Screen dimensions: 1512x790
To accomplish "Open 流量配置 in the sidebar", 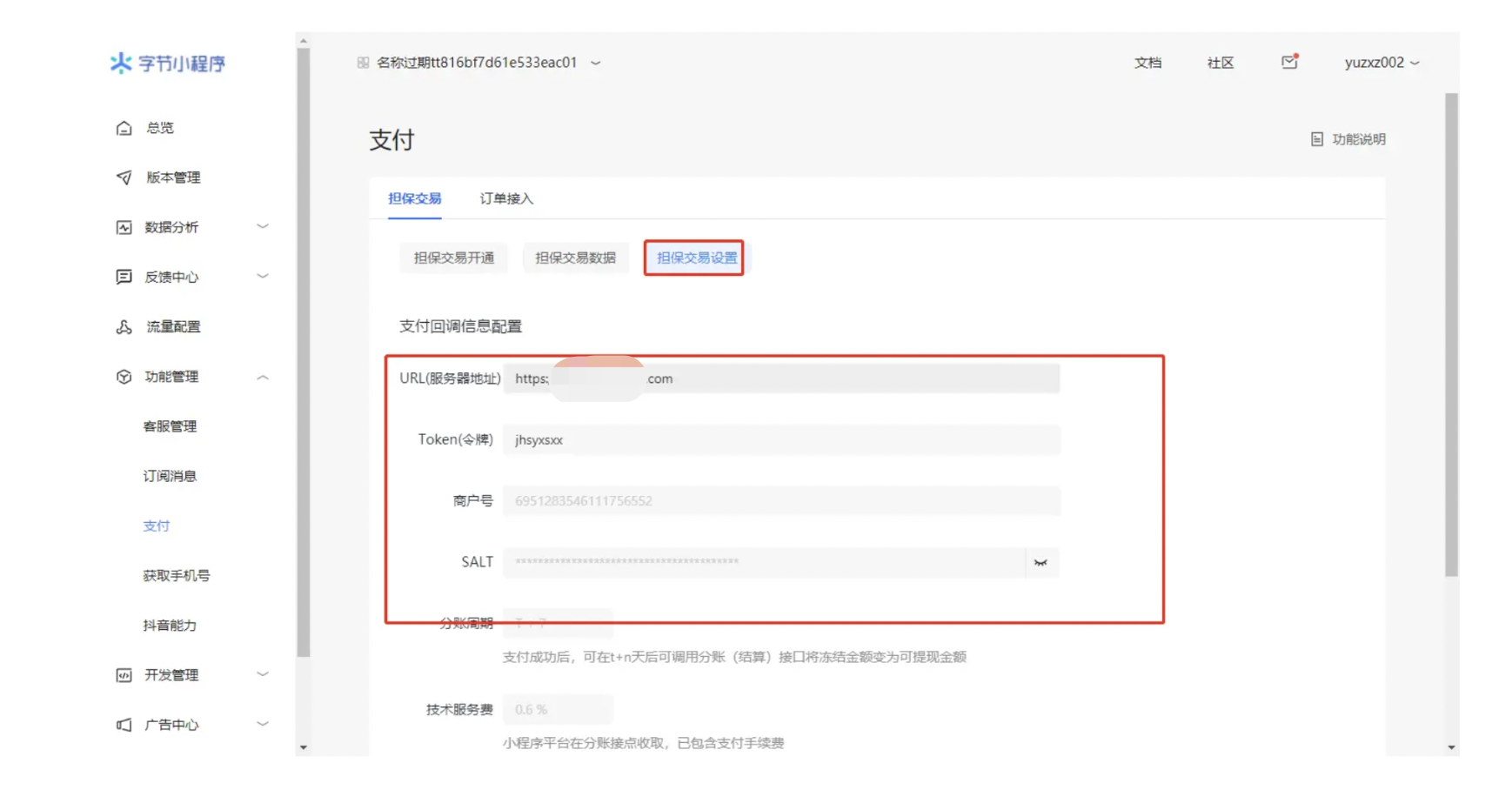I will [173, 327].
